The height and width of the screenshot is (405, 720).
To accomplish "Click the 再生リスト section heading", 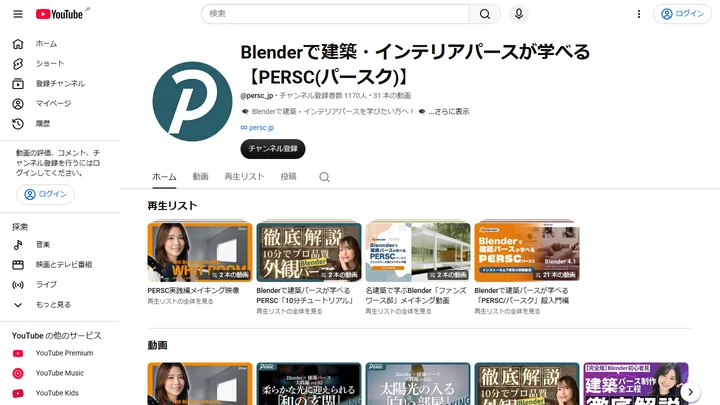I will pyautogui.click(x=172, y=206).
